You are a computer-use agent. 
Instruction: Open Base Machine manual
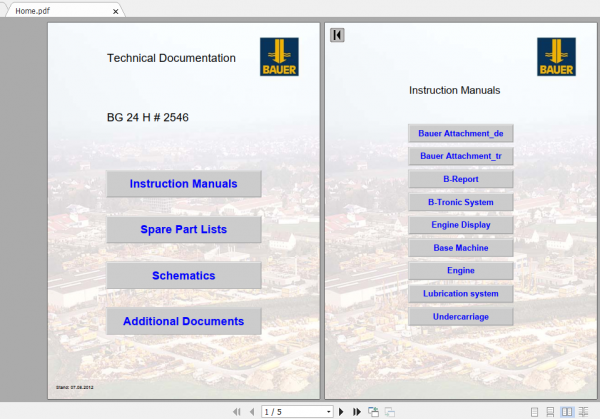pyautogui.click(x=461, y=248)
